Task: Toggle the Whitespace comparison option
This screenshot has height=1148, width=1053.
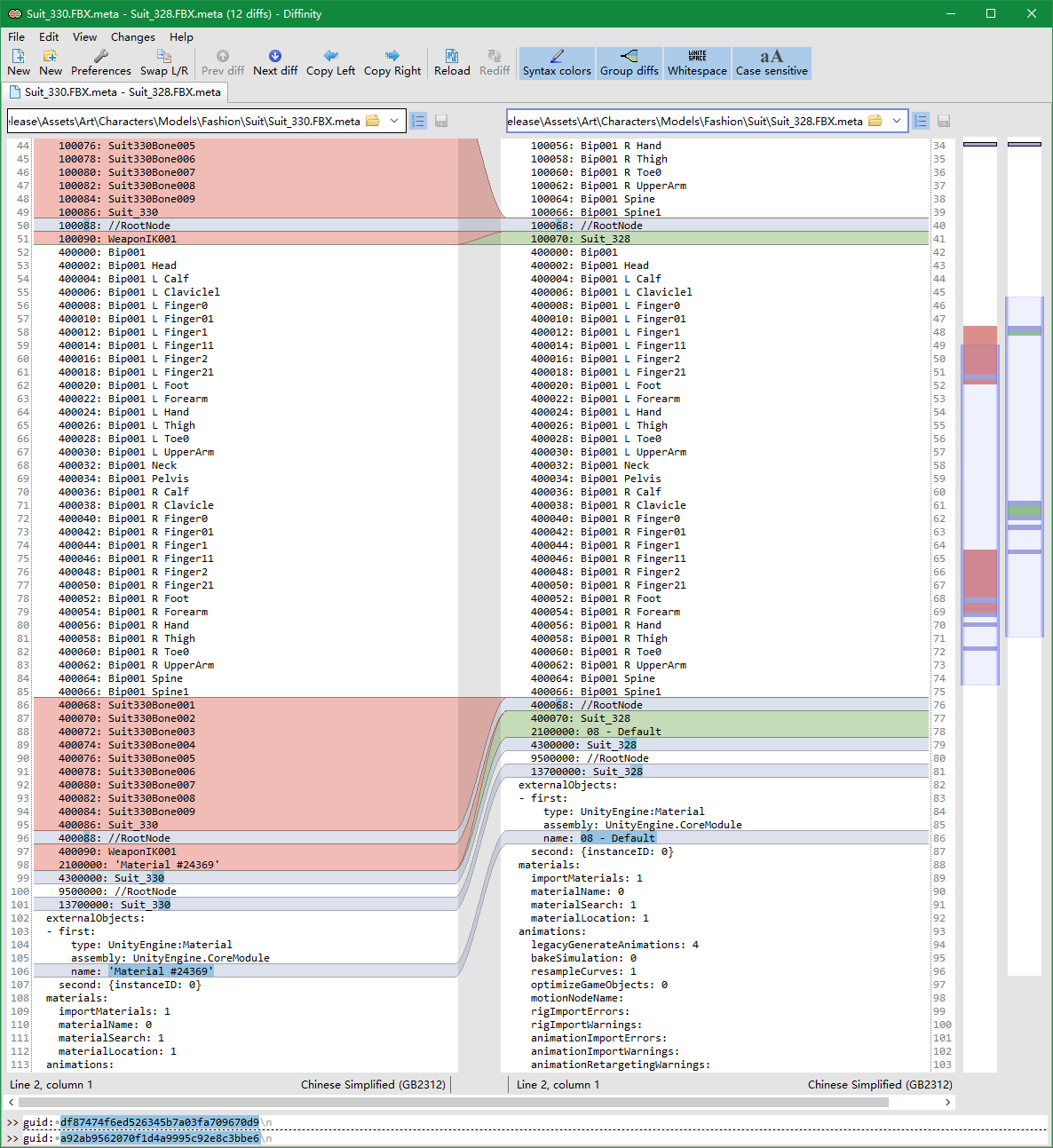Action: tap(697, 62)
